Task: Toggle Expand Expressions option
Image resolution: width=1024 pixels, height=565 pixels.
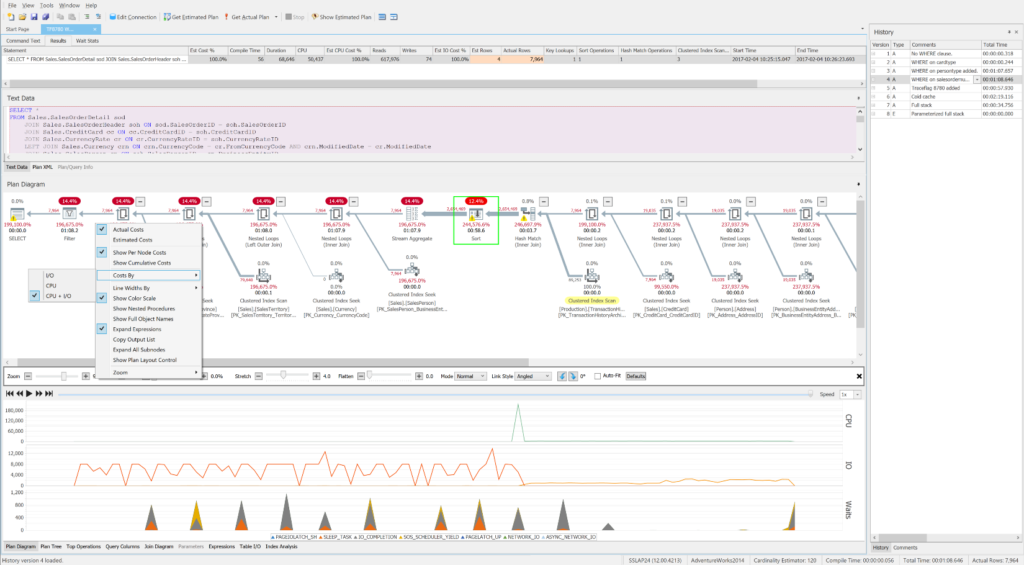Action: click(x=149, y=329)
